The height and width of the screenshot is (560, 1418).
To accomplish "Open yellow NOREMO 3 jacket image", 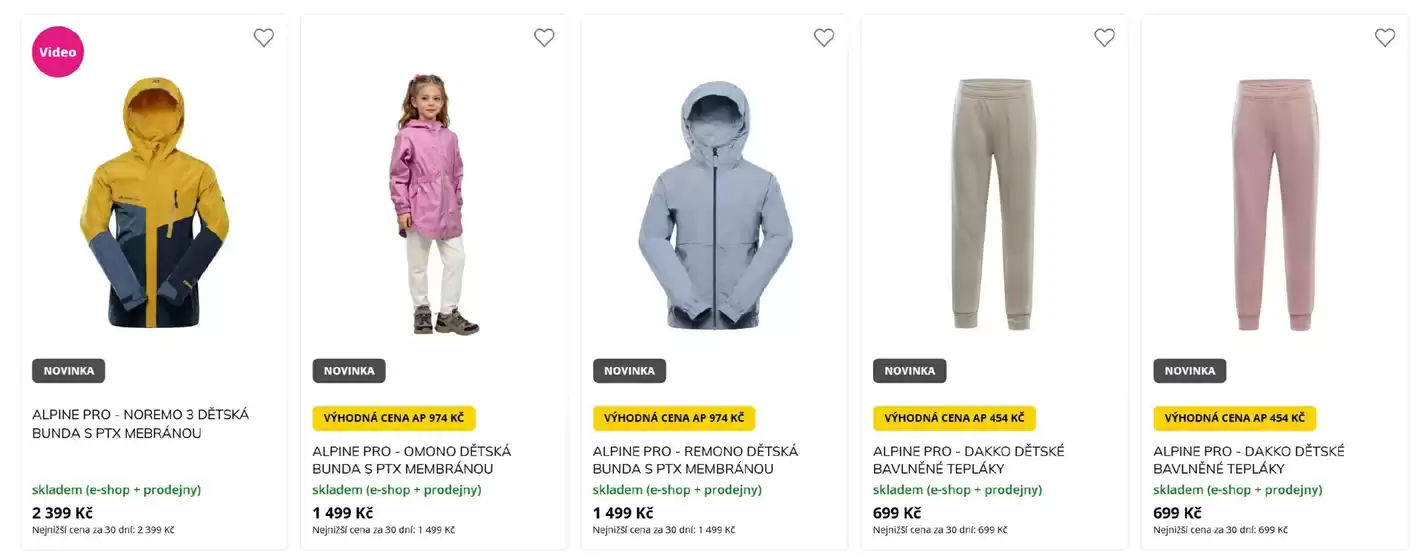I will click(154, 205).
